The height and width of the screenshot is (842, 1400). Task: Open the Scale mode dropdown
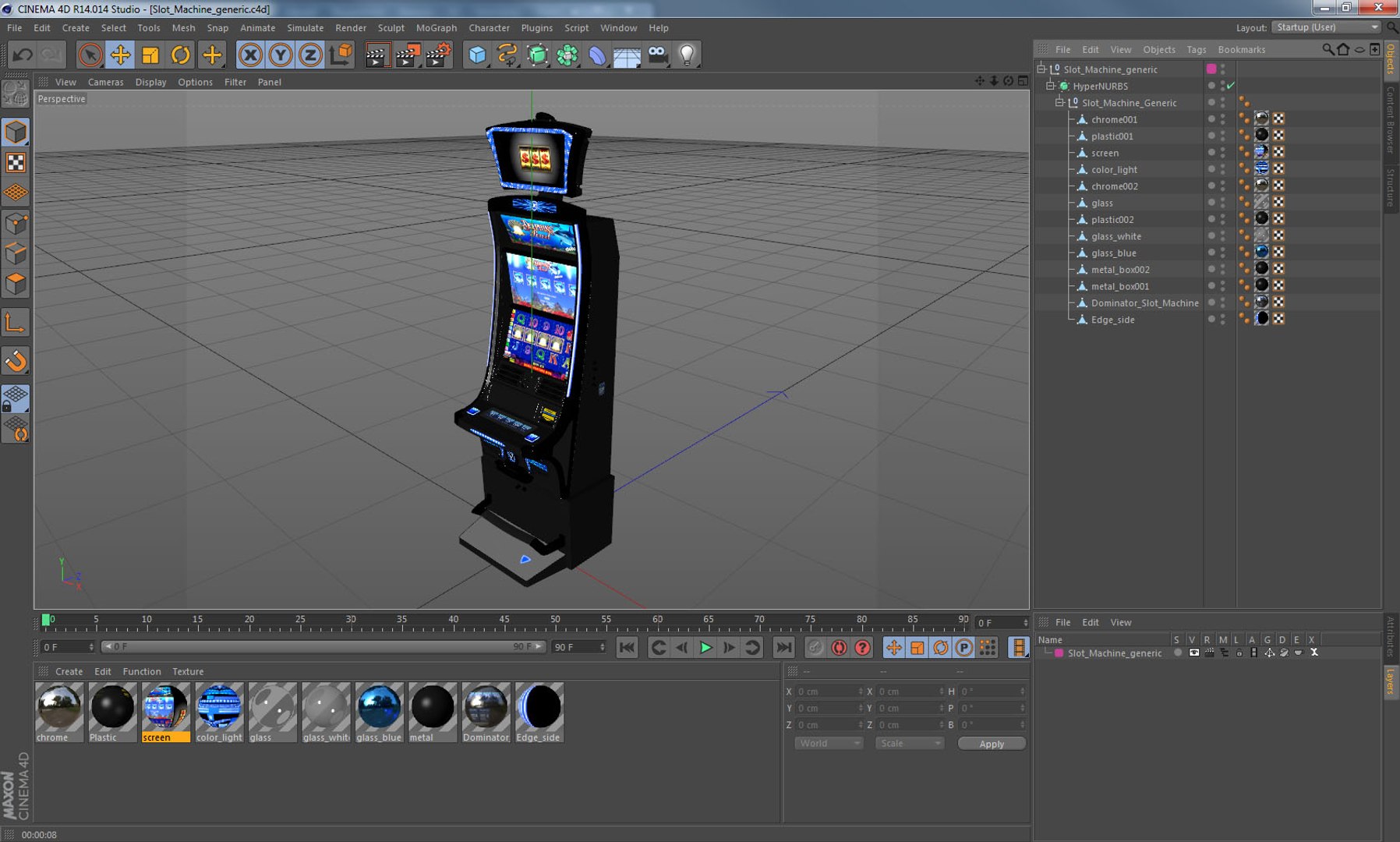(x=910, y=744)
